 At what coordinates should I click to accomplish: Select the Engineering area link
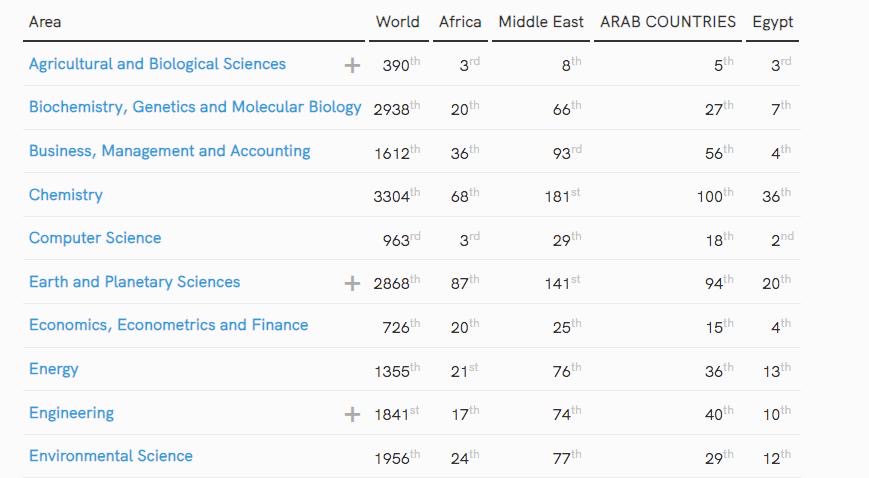[x=71, y=413]
